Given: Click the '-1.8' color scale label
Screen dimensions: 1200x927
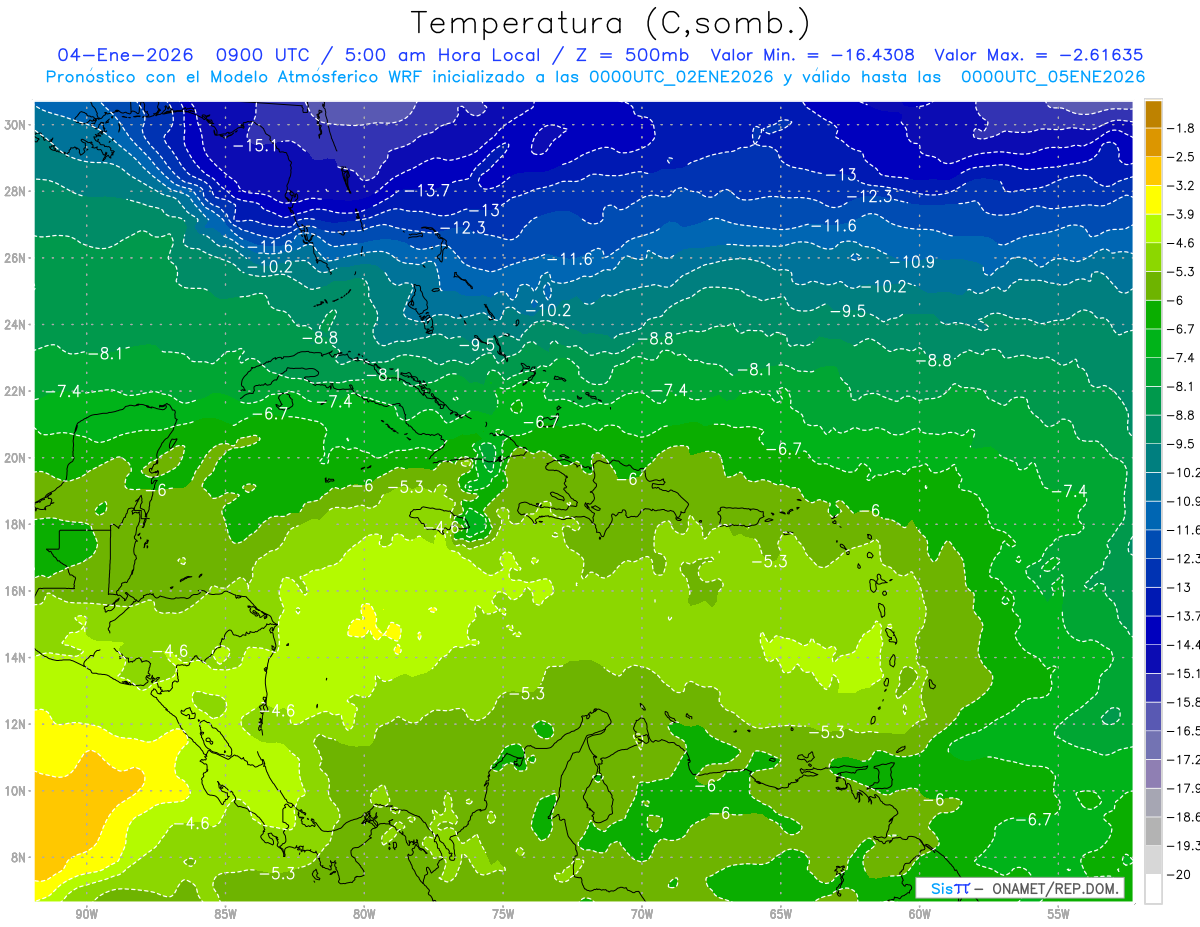Looking at the screenshot, I should click(x=1182, y=128).
